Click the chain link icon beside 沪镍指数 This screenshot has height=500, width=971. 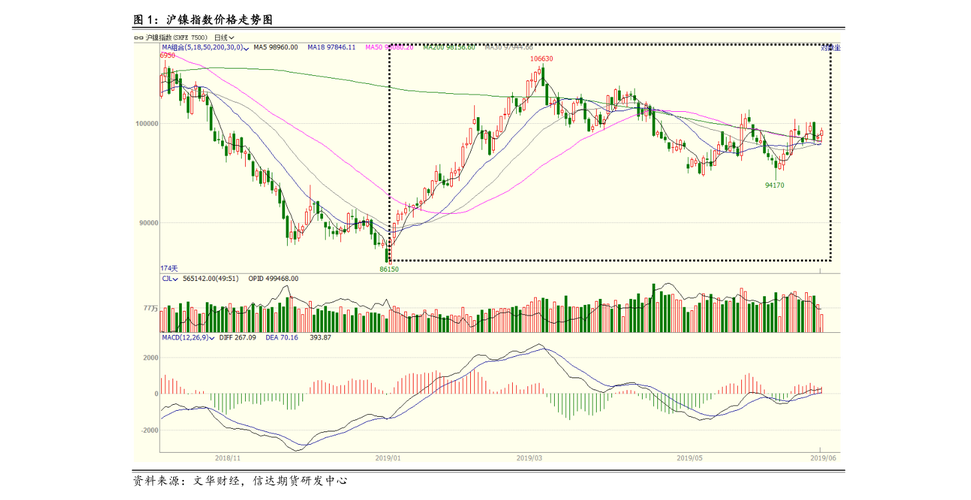tap(138, 37)
